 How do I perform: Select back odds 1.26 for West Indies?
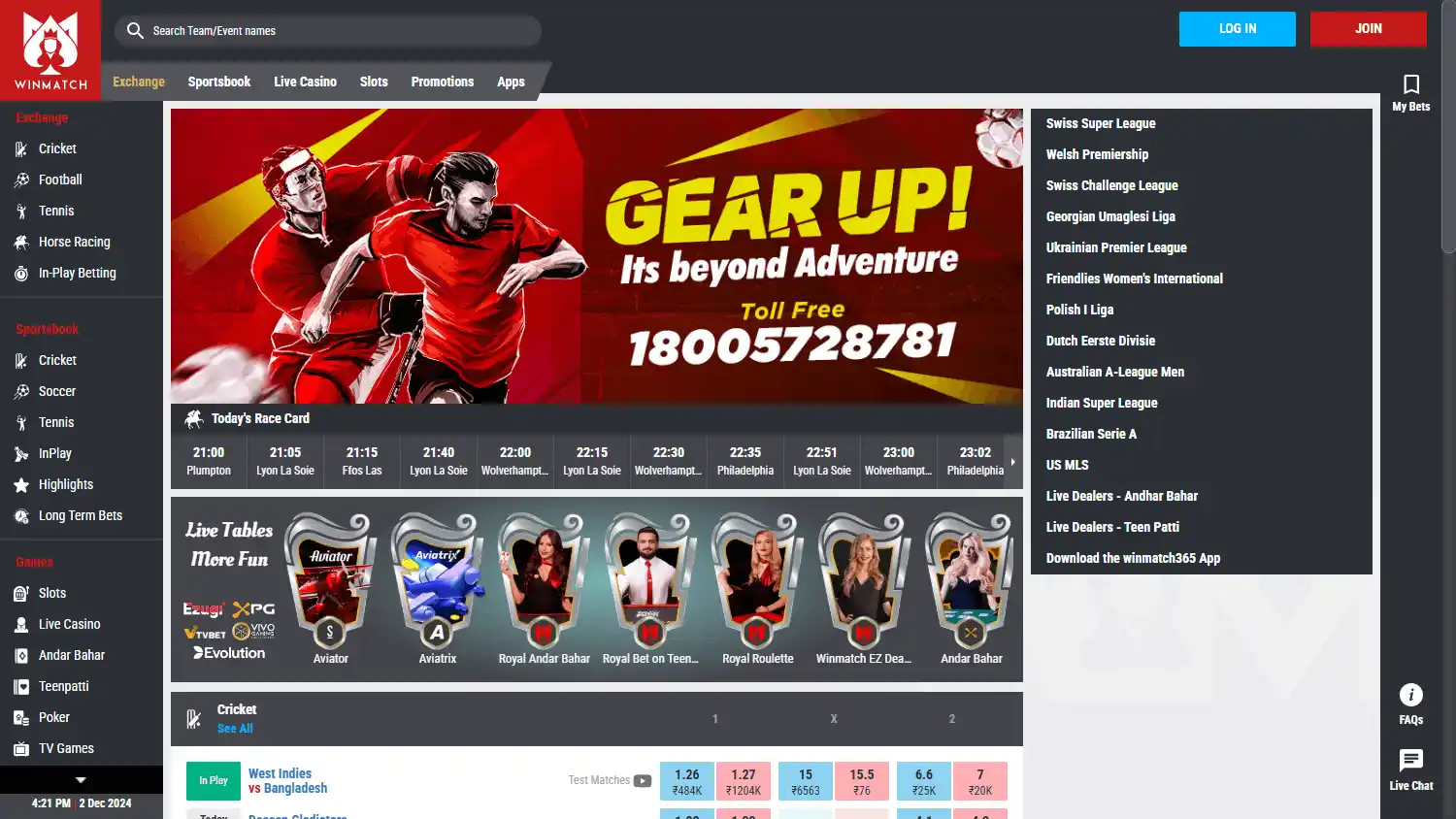click(687, 781)
